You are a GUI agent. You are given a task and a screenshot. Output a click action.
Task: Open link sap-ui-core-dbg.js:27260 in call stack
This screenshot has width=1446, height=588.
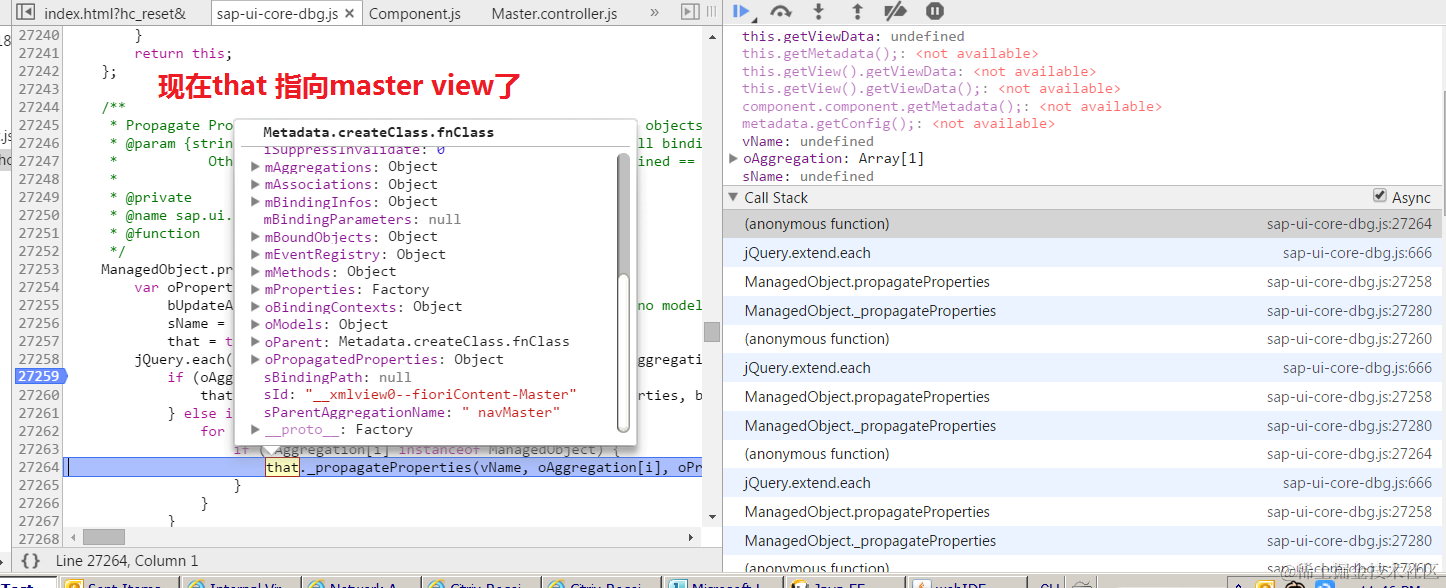pyautogui.click(x=1349, y=339)
